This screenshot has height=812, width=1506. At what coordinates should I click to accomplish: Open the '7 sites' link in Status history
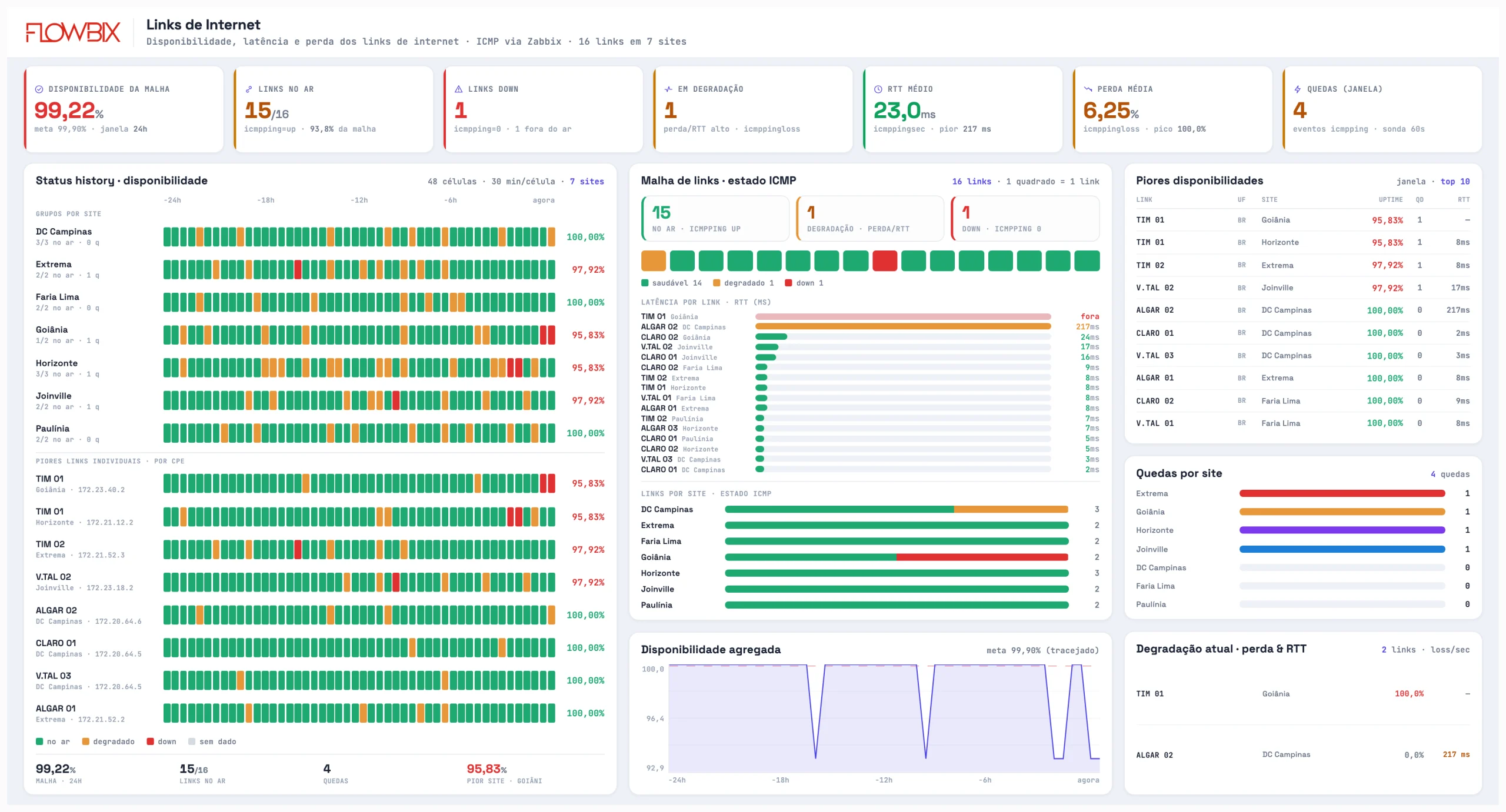point(587,182)
